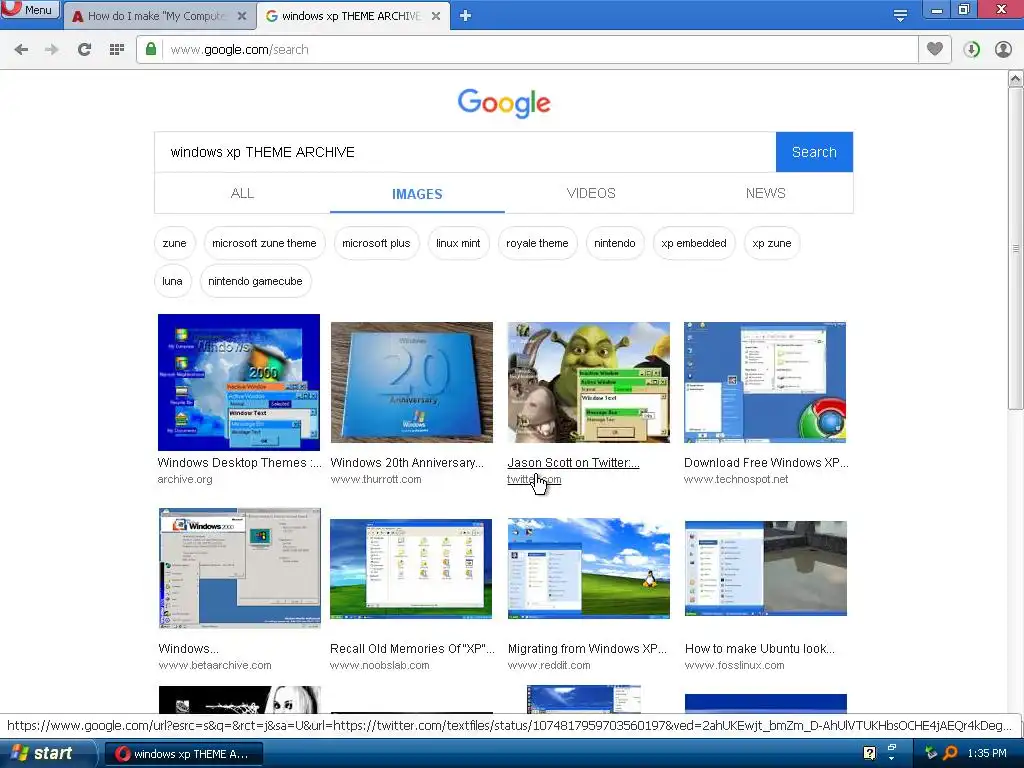The height and width of the screenshot is (768, 1024).
Task: Filter by 'luna' chip
Action: coord(172,281)
